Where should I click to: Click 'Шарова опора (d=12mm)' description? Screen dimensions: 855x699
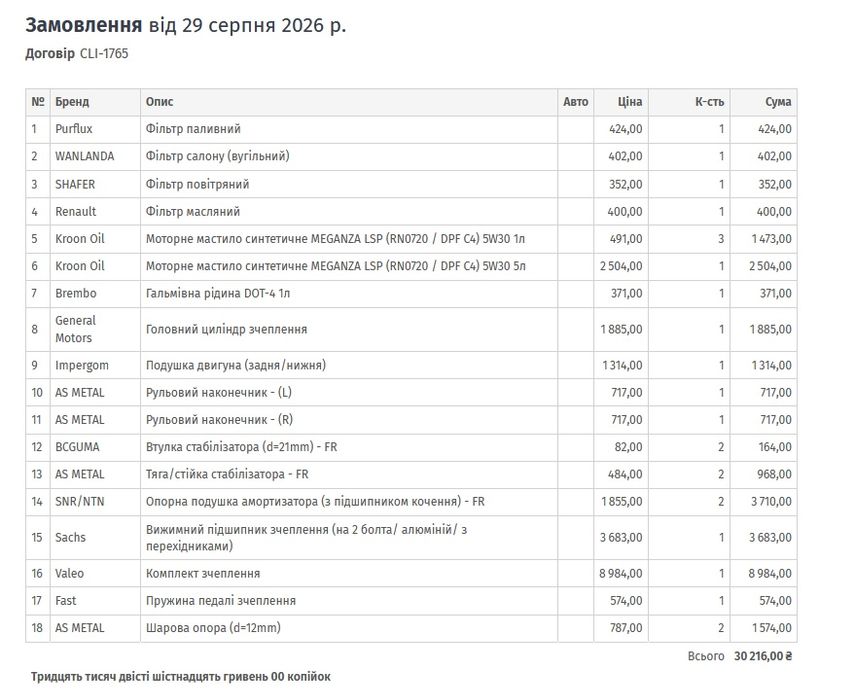pyautogui.click(x=213, y=628)
